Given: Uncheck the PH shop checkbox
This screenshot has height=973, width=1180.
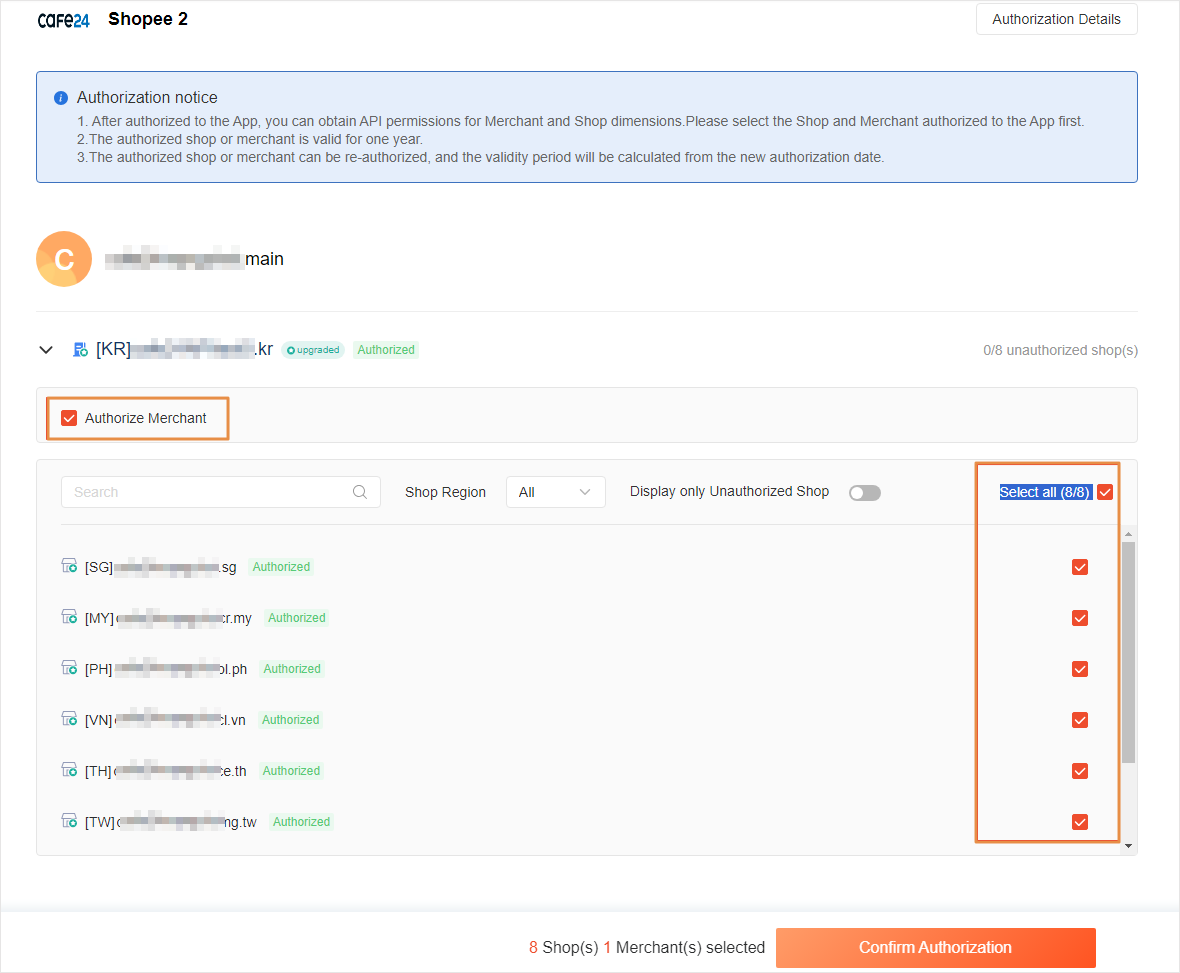Looking at the screenshot, I should pos(1080,670).
